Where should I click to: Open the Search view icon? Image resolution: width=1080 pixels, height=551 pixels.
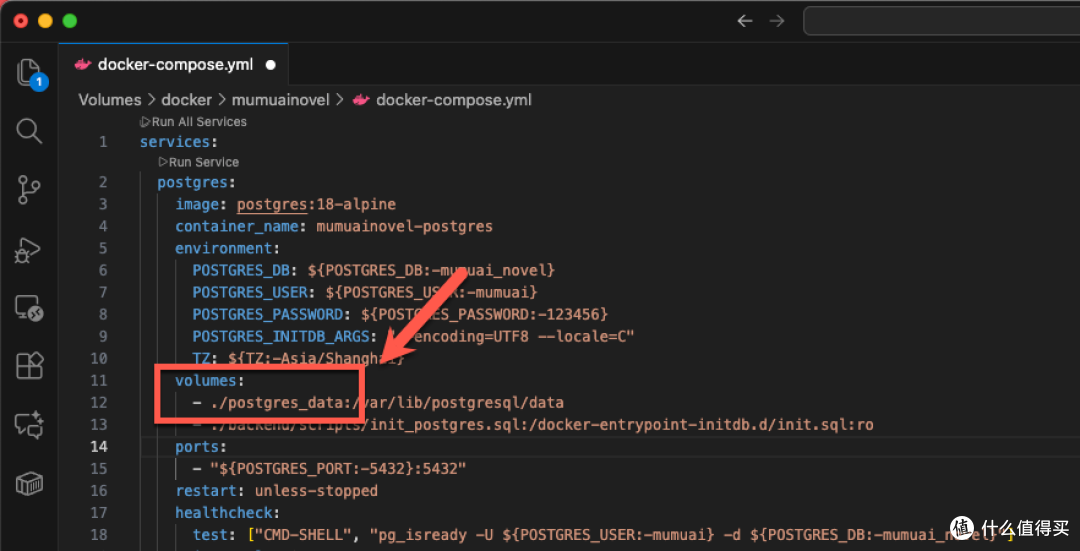pos(29,131)
